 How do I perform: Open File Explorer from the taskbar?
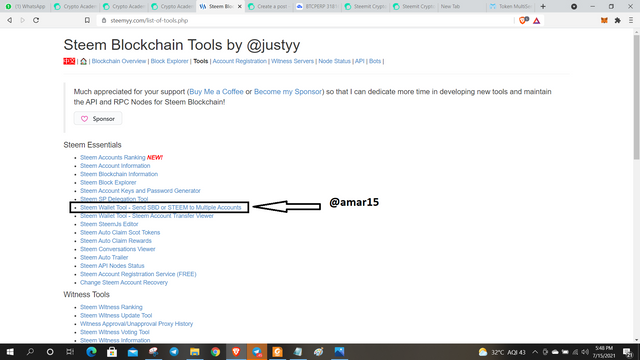pos(195,352)
